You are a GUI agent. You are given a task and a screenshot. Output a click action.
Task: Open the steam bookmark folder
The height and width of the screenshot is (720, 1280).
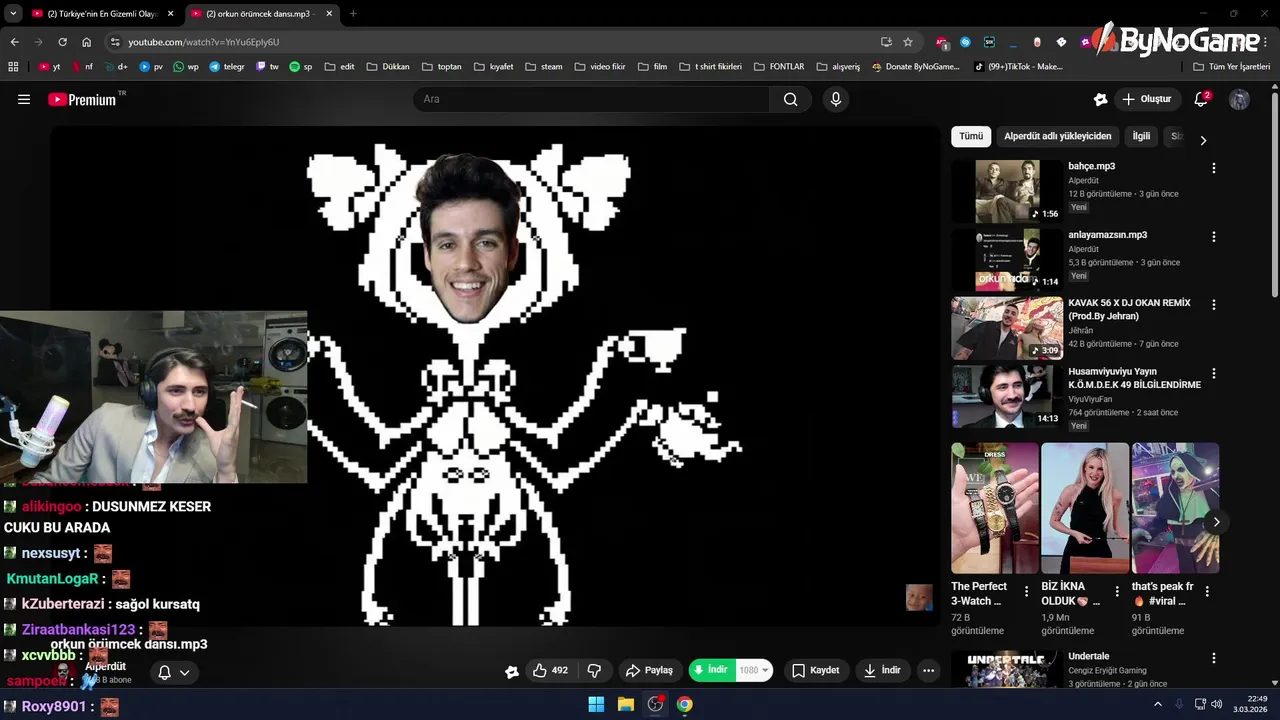(543, 66)
